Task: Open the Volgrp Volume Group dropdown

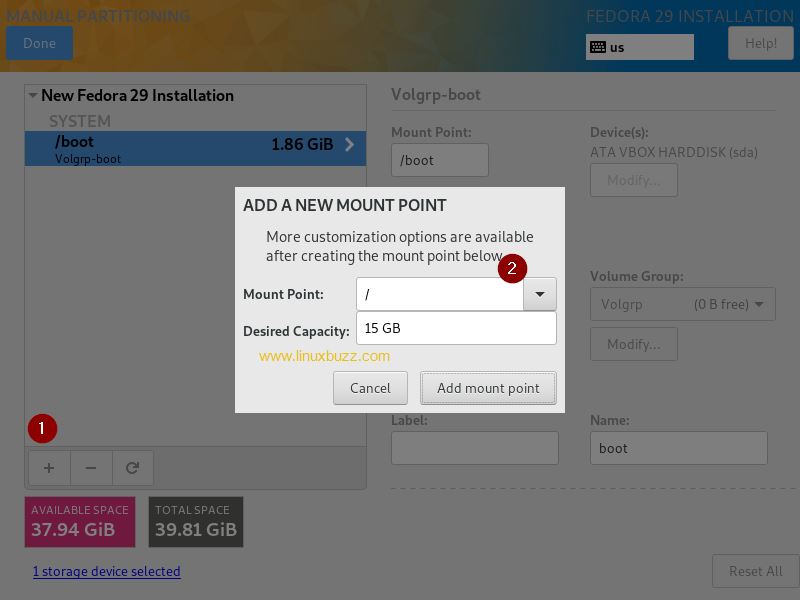Action: coord(683,304)
